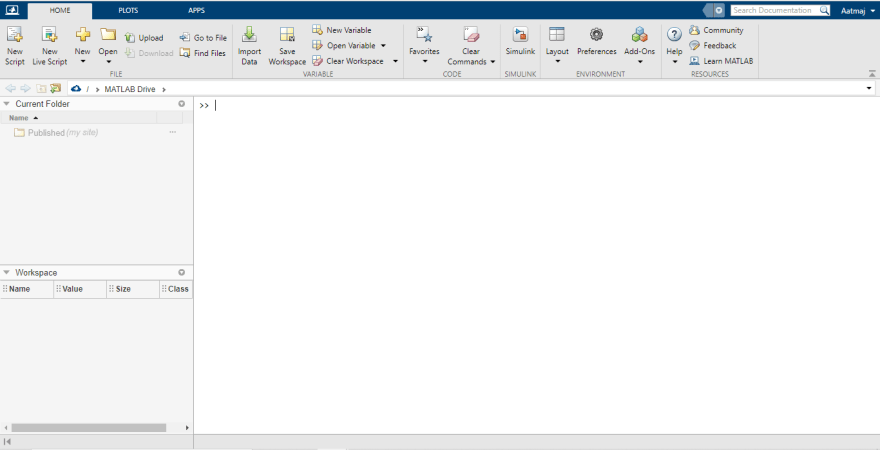
Task: Create a New Variable
Action: pyautogui.click(x=342, y=30)
